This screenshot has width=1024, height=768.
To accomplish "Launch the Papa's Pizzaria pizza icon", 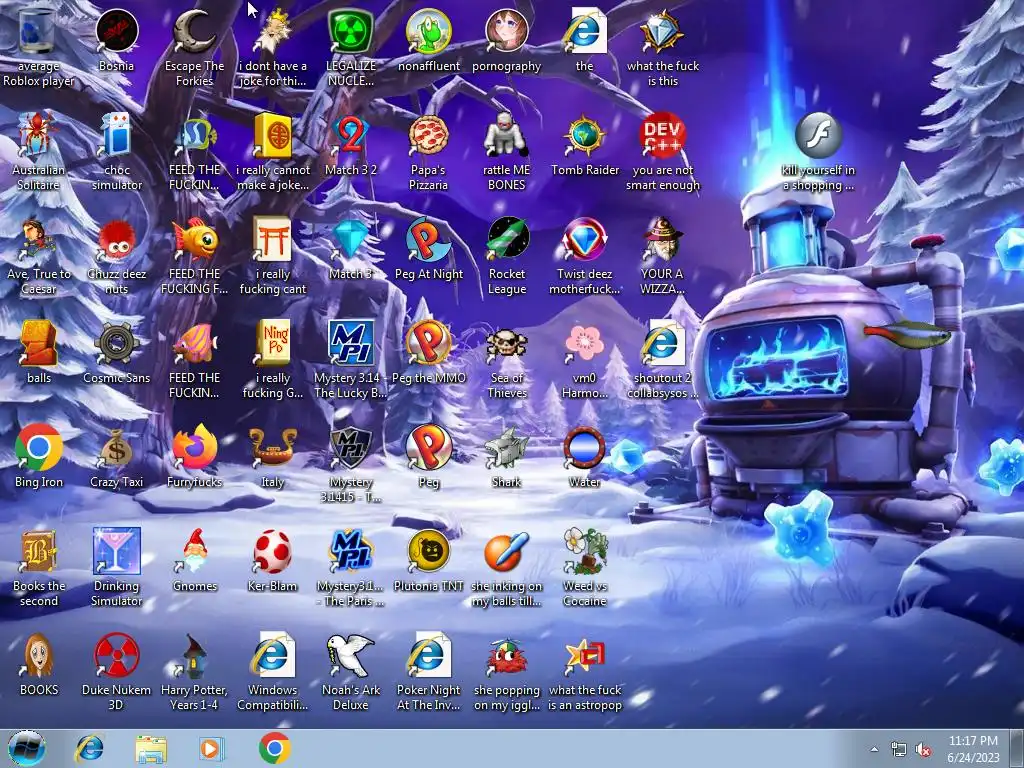I will tap(428, 135).
